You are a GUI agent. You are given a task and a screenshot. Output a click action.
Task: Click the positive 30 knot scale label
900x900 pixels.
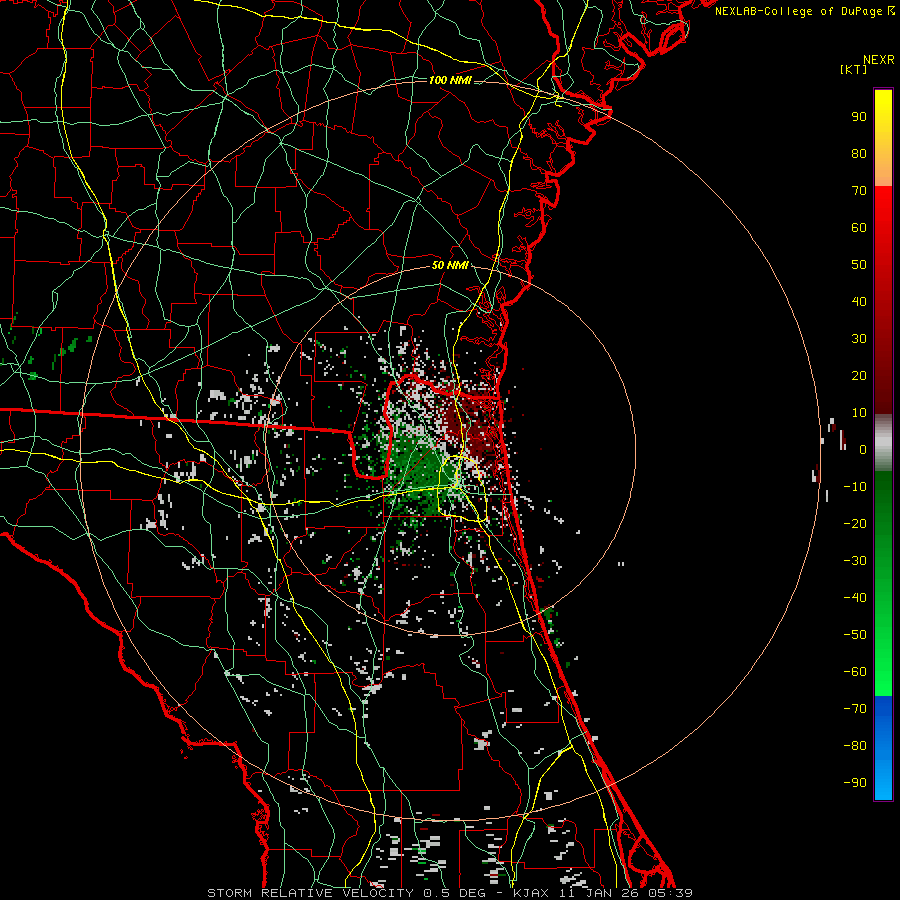pyautogui.click(x=859, y=339)
